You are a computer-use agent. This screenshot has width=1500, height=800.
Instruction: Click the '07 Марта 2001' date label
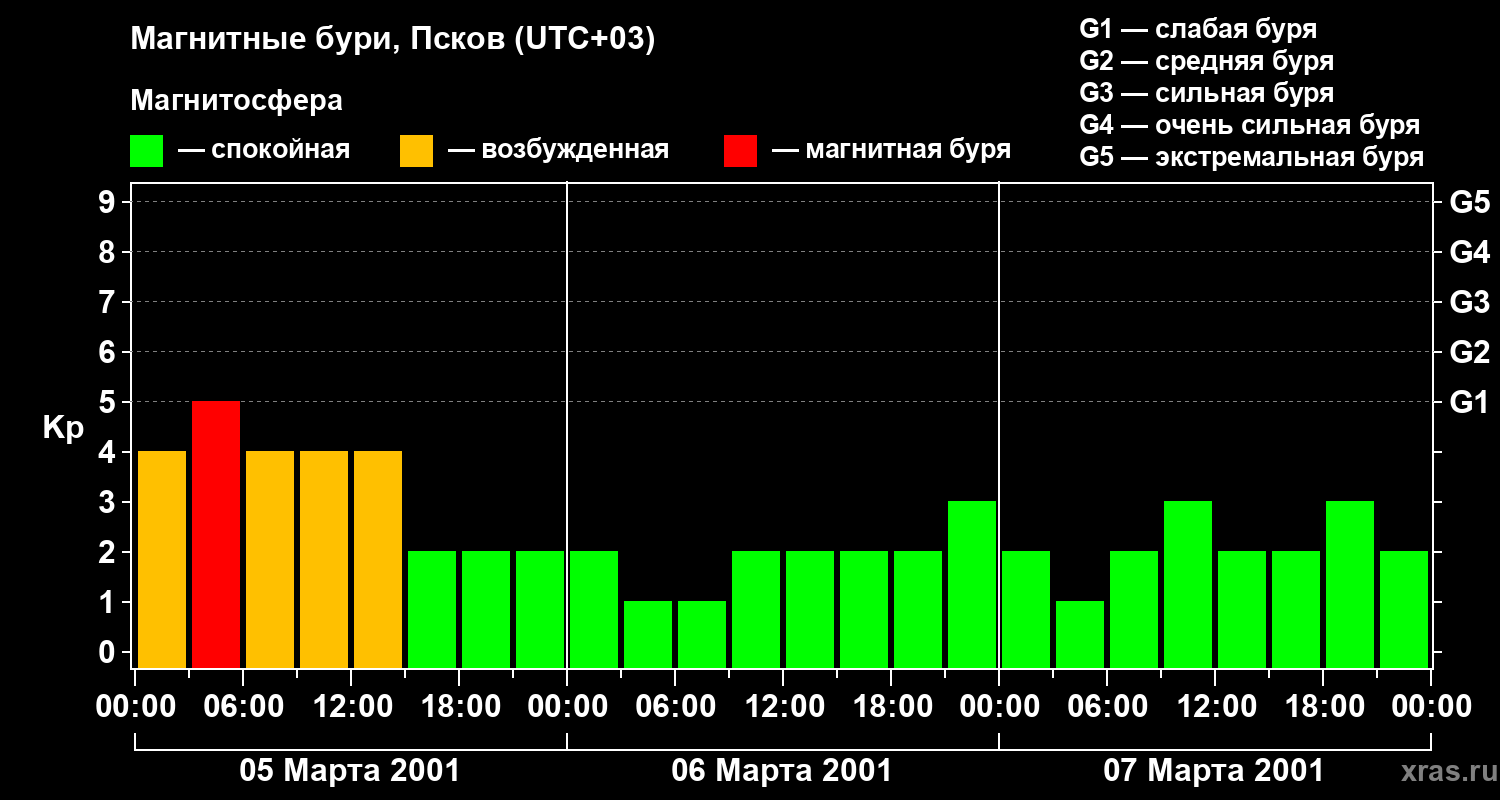1214,771
